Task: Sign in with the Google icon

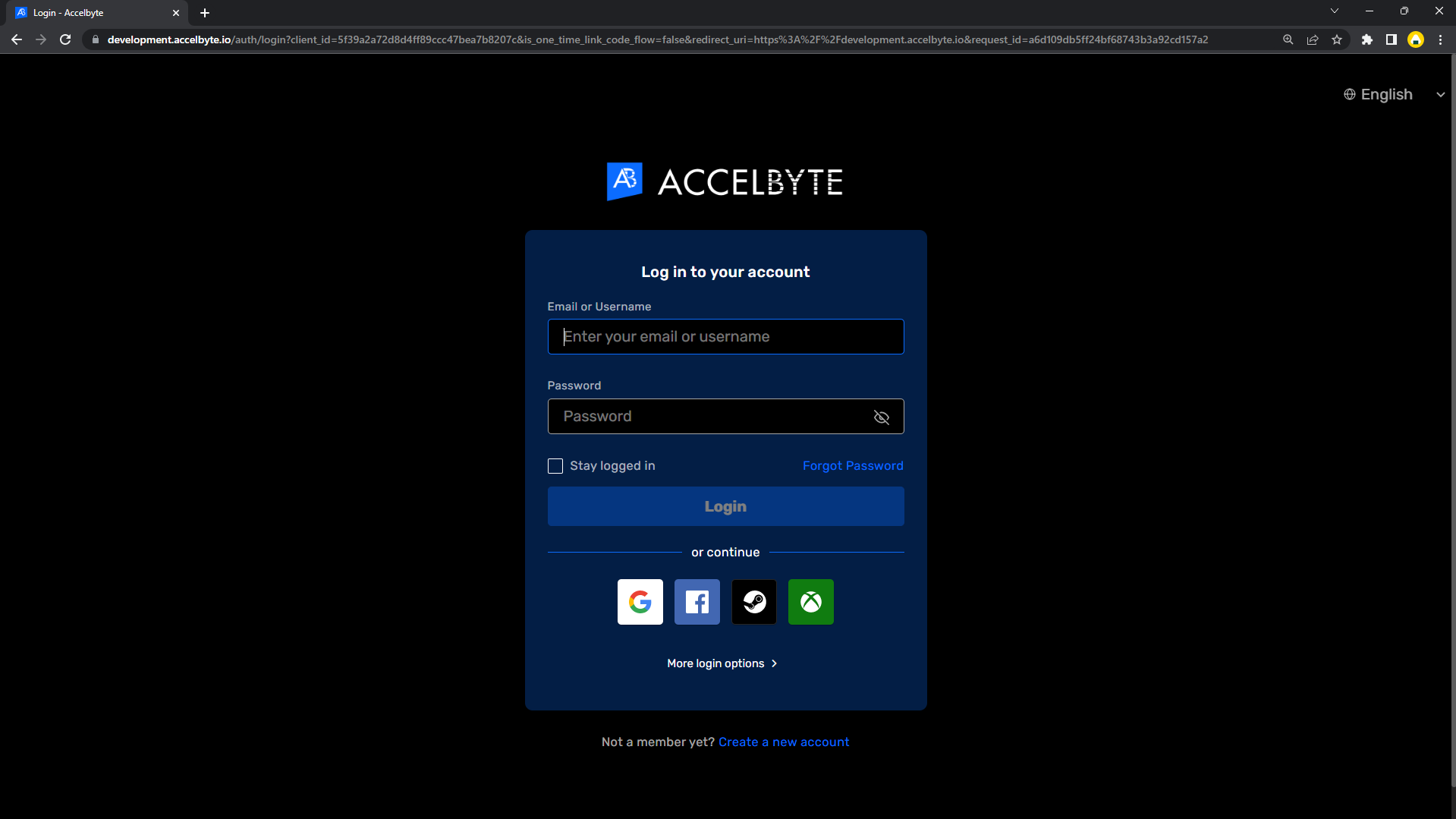Action: tap(640, 602)
